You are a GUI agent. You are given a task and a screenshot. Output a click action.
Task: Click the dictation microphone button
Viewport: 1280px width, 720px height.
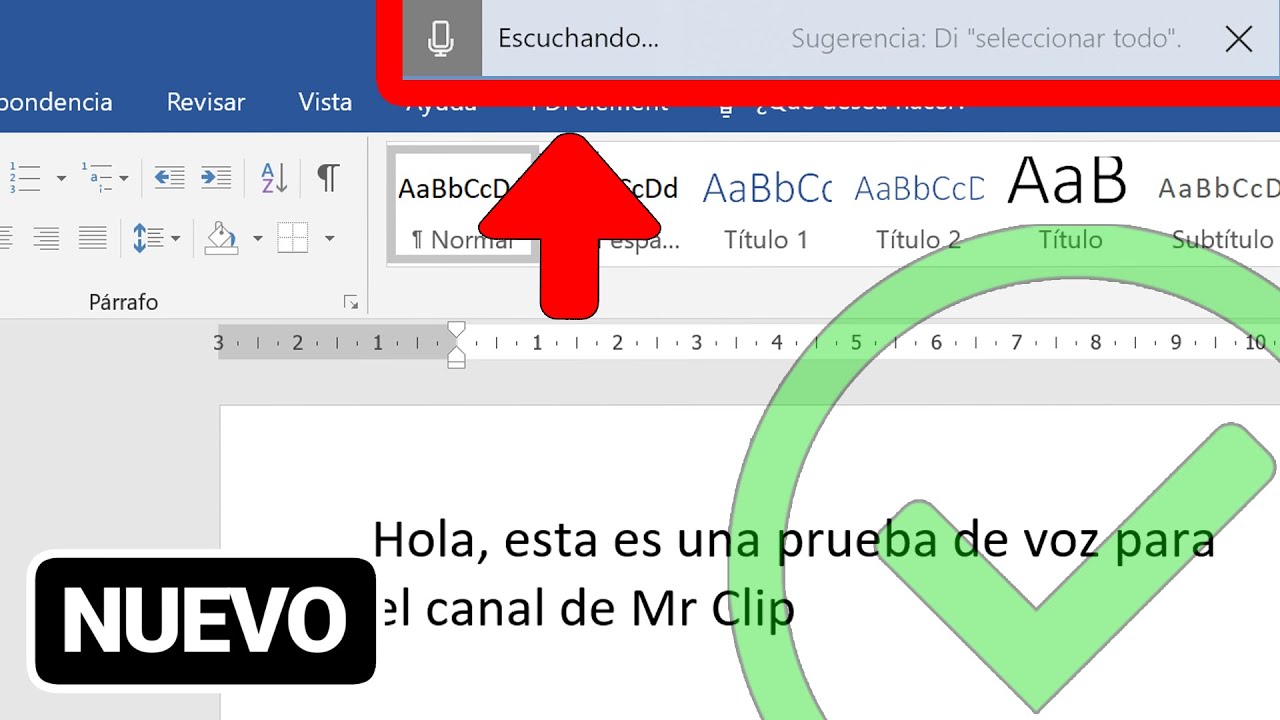pos(441,39)
